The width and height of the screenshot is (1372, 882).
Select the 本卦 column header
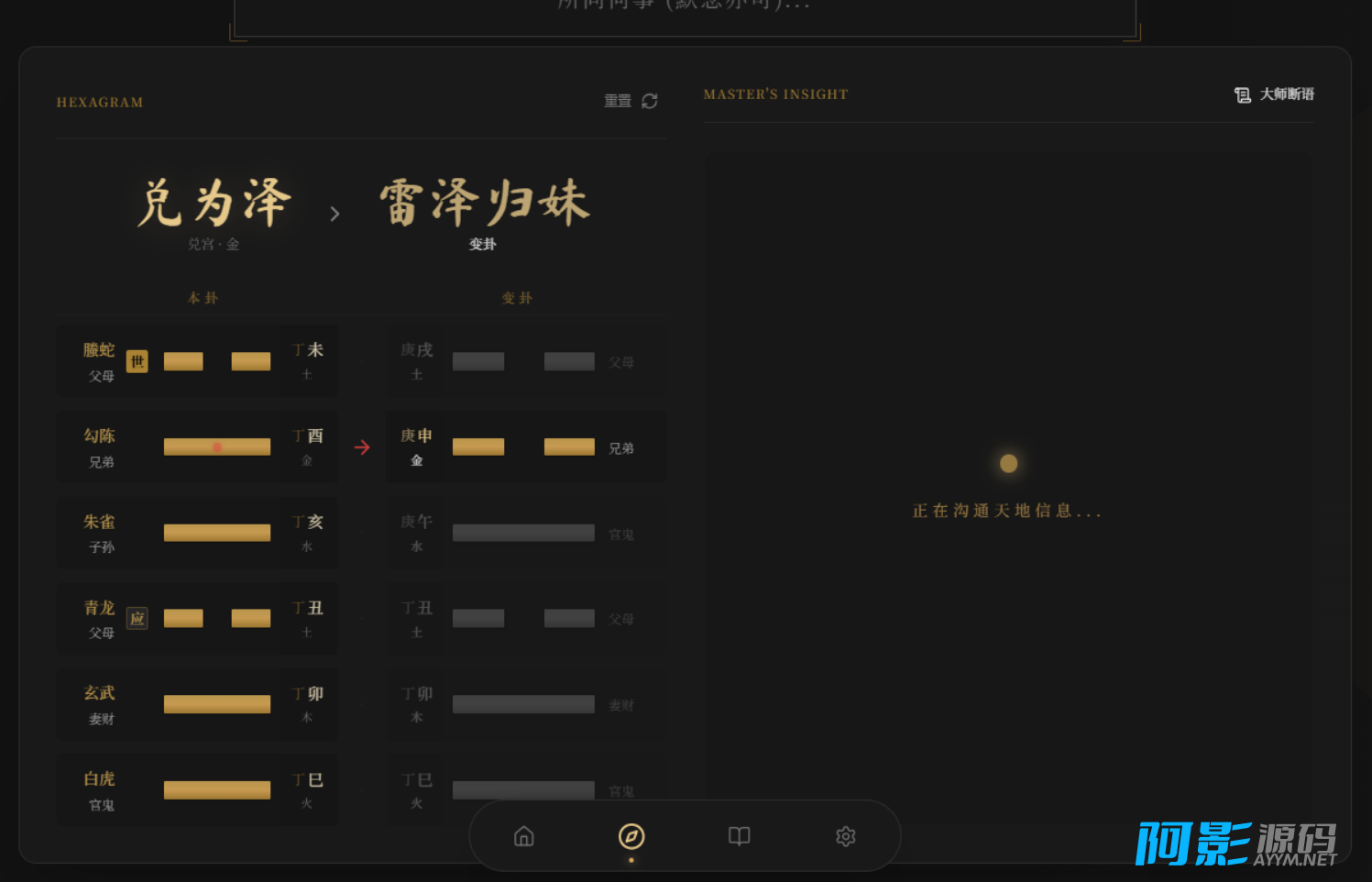pyautogui.click(x=203, y=298)
